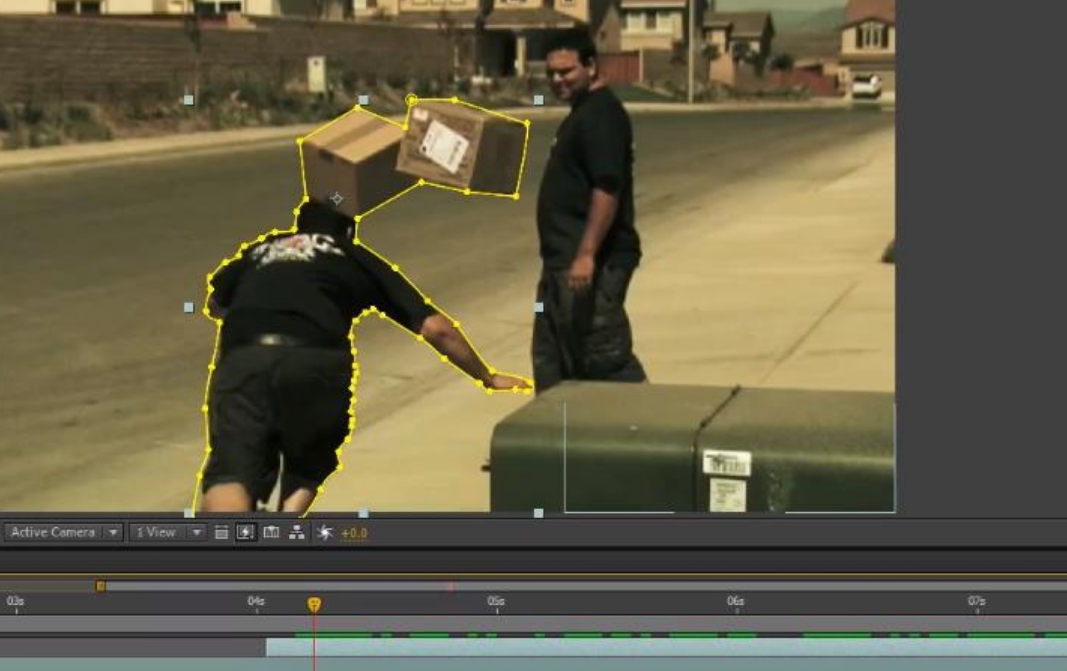Jump to 06s on the time ruler

coord(735,602)
